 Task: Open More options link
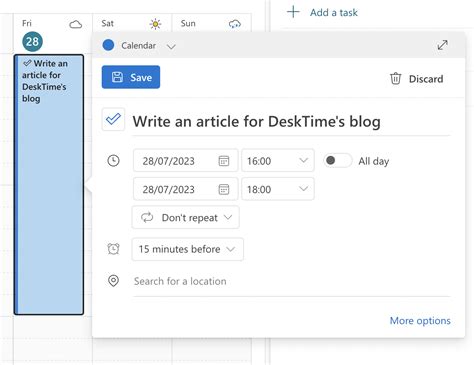pyautogui.click(x=420, y=320)
